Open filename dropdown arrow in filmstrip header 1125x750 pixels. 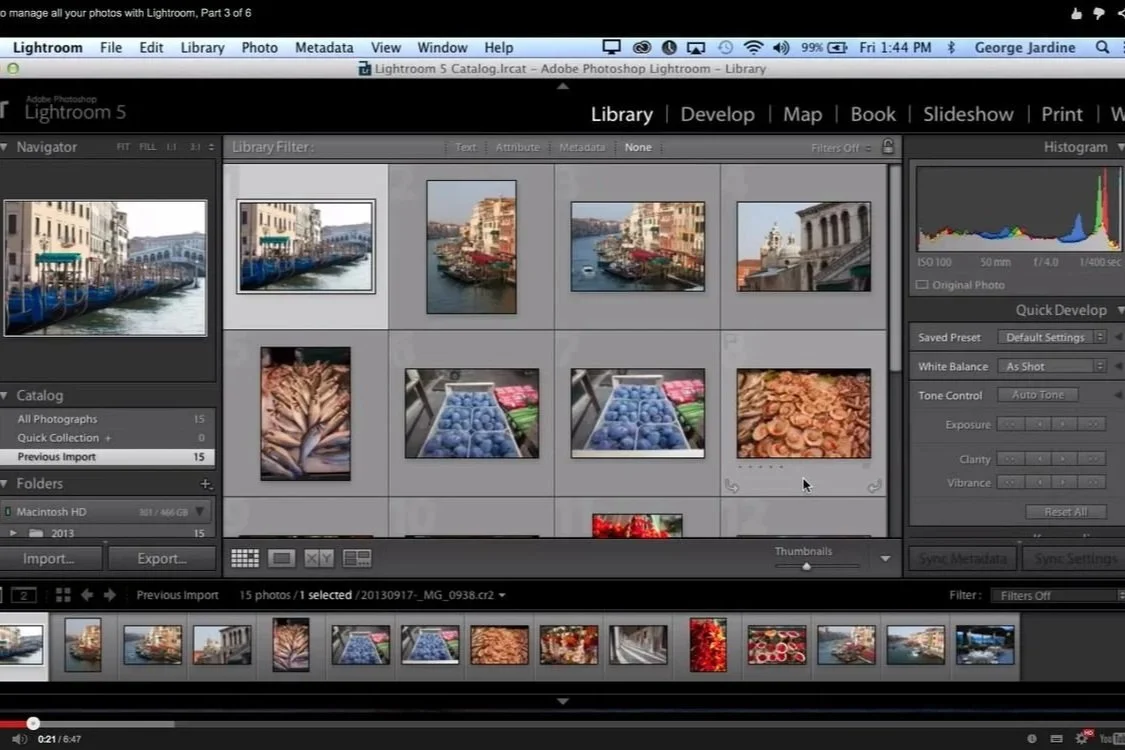[502, 595]
